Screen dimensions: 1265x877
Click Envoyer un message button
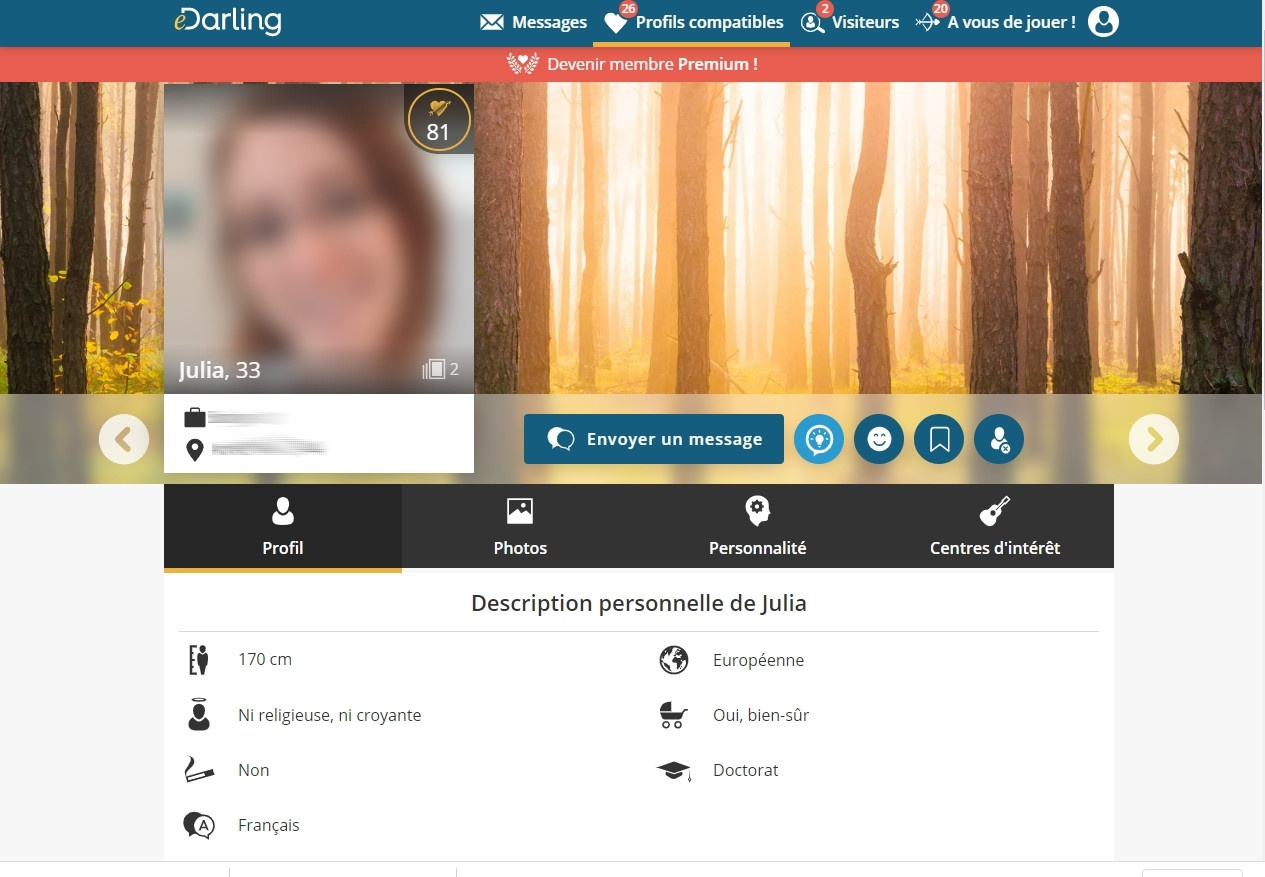point(654,439)
